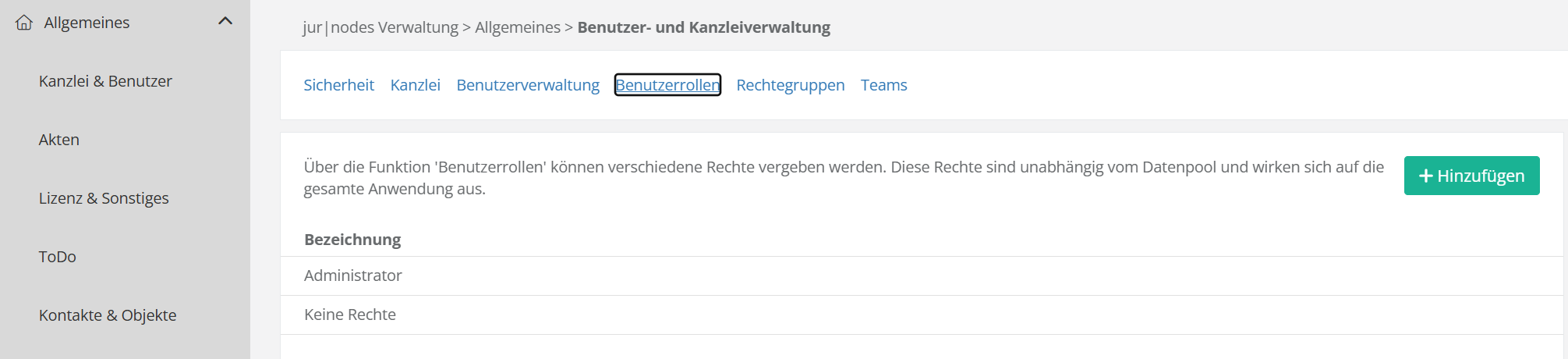Open the Benutzerverwaltung tab
Screen dimensions: 1568x359
click(x=528, y=85)
